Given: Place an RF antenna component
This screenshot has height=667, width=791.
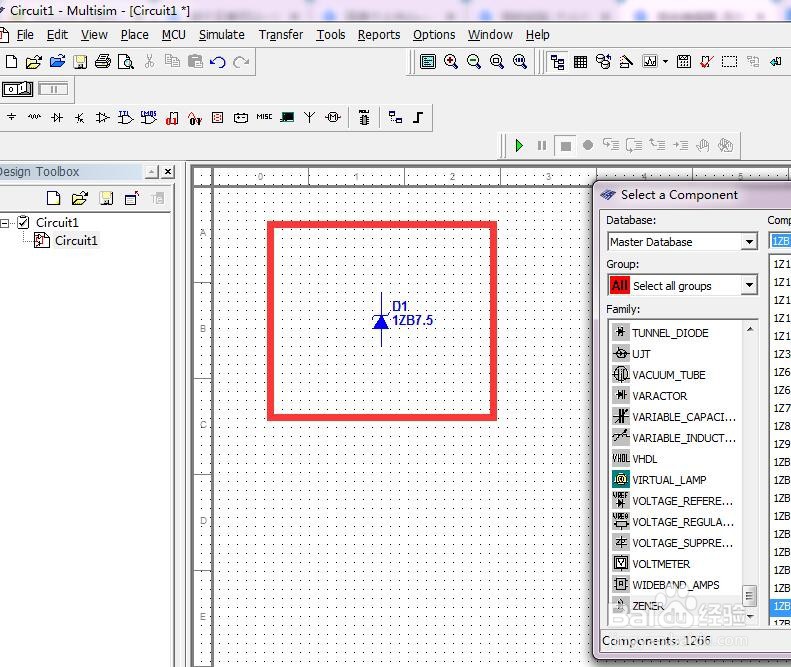Looking at the screenshot, I should pyautogui.click(x=310, y=118).
